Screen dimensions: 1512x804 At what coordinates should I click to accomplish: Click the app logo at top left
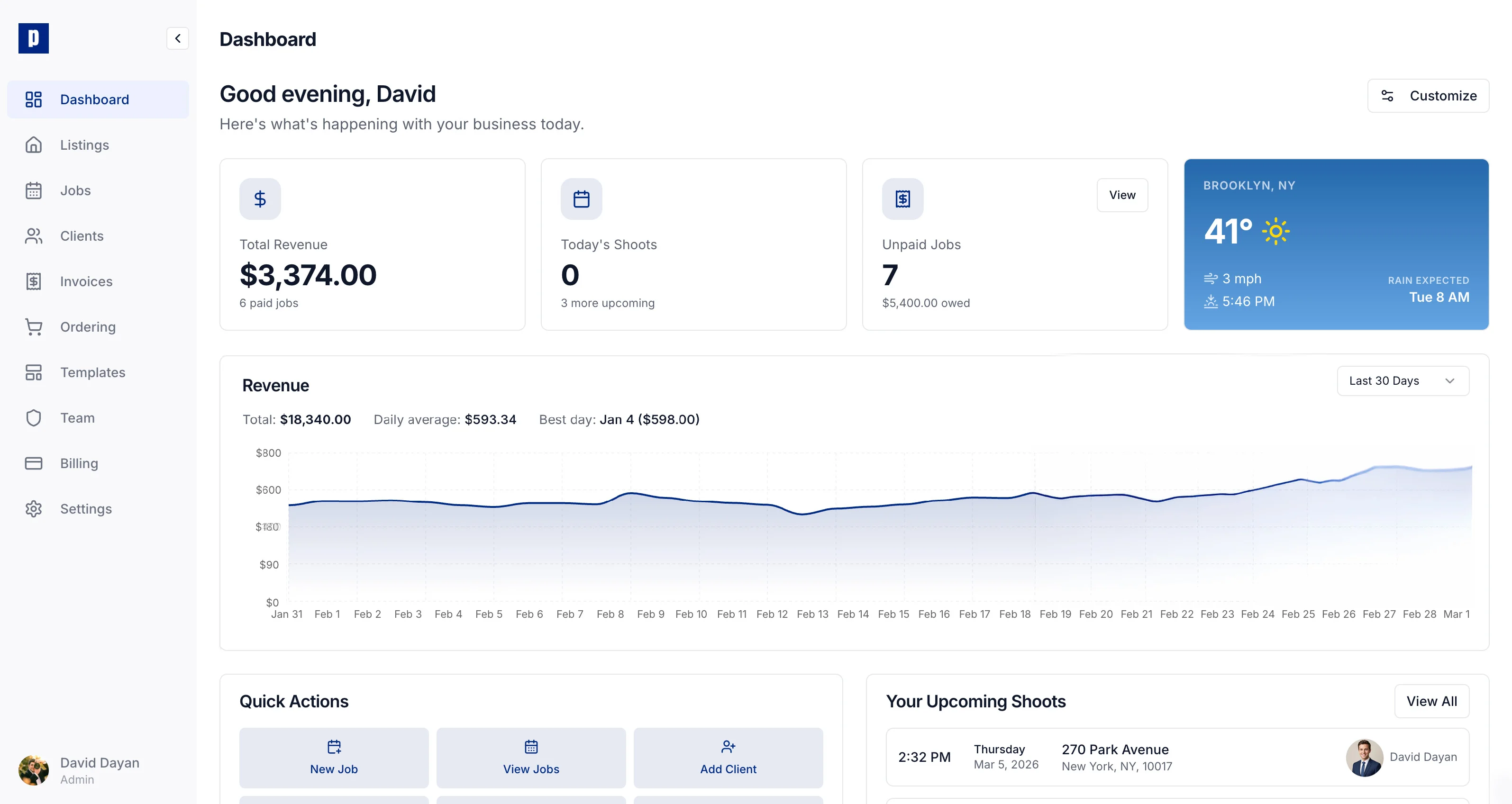pyautogui.click(x=34, y=37)
